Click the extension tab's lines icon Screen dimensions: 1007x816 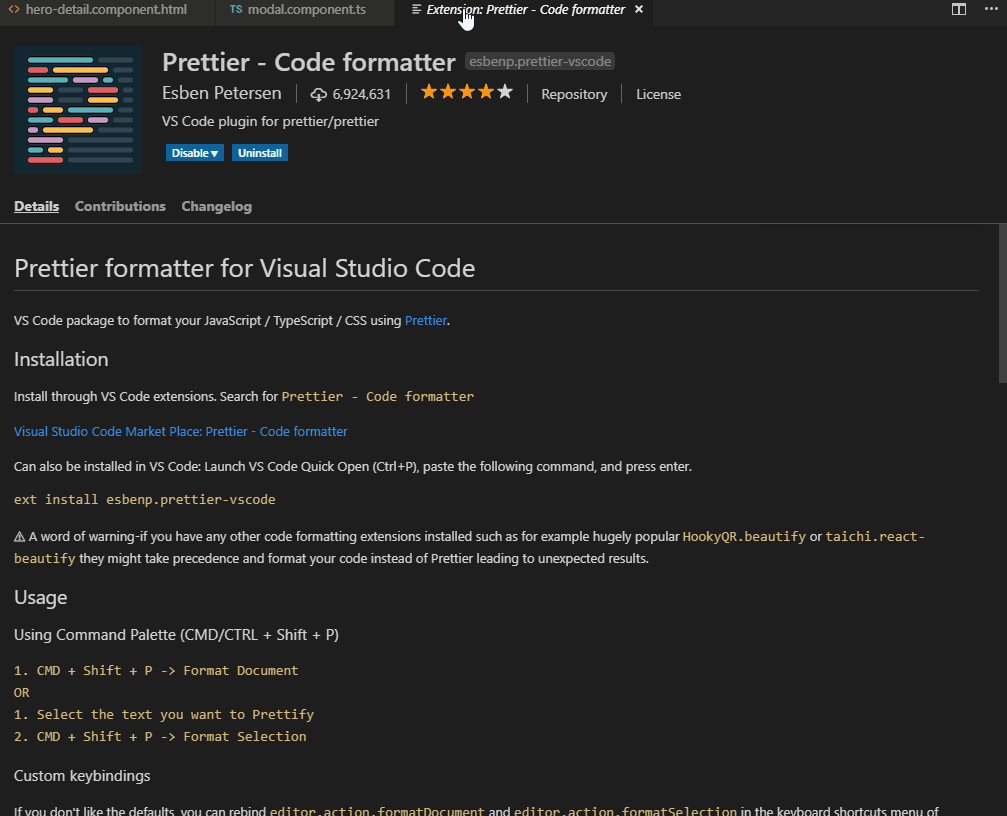(x=416, y=9)
